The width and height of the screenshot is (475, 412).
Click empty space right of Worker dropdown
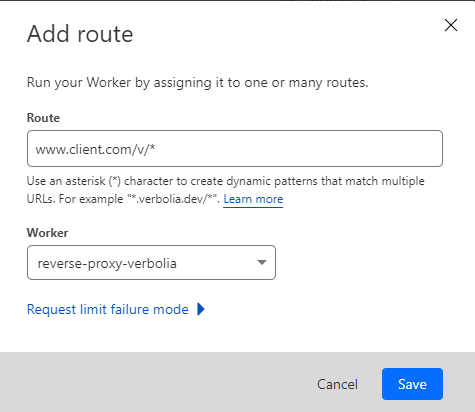click(x=360, y=263)
